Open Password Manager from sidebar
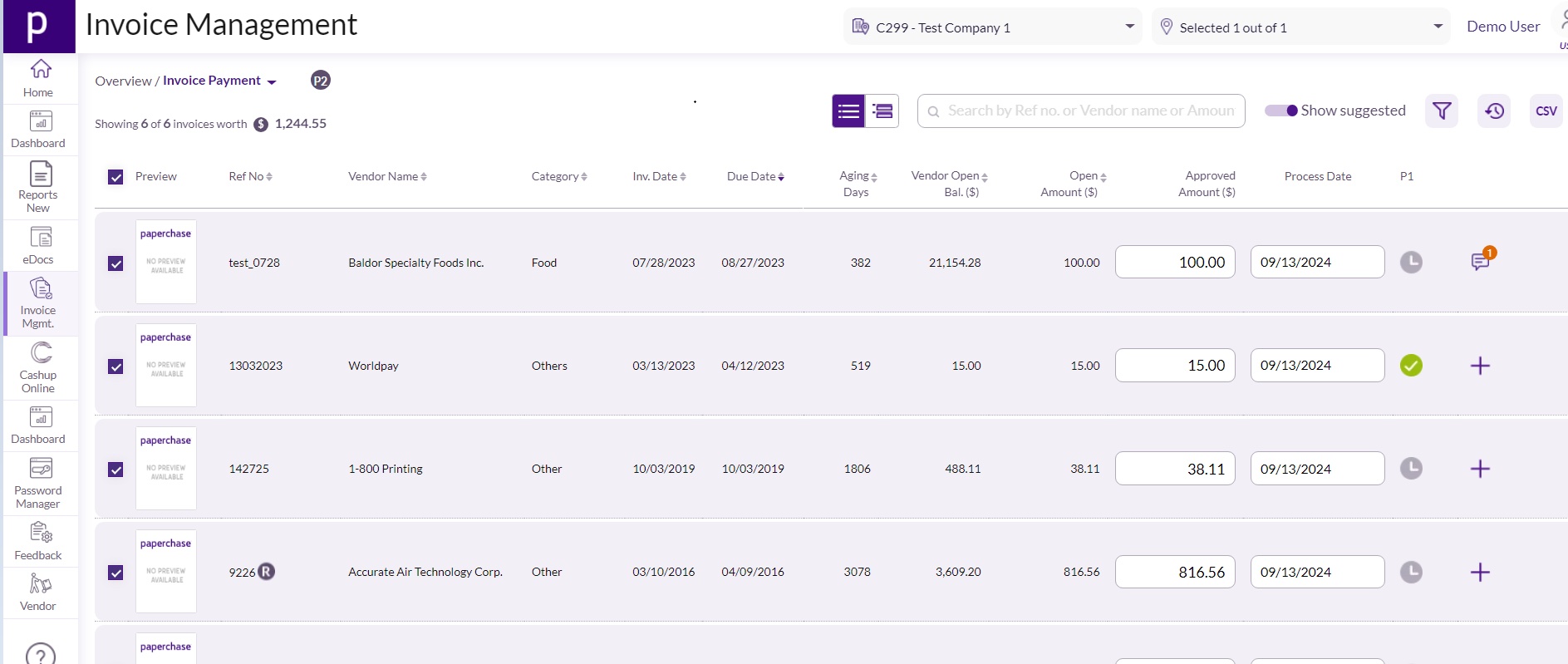Screen dimensions: 1568x664 point(38,483)
